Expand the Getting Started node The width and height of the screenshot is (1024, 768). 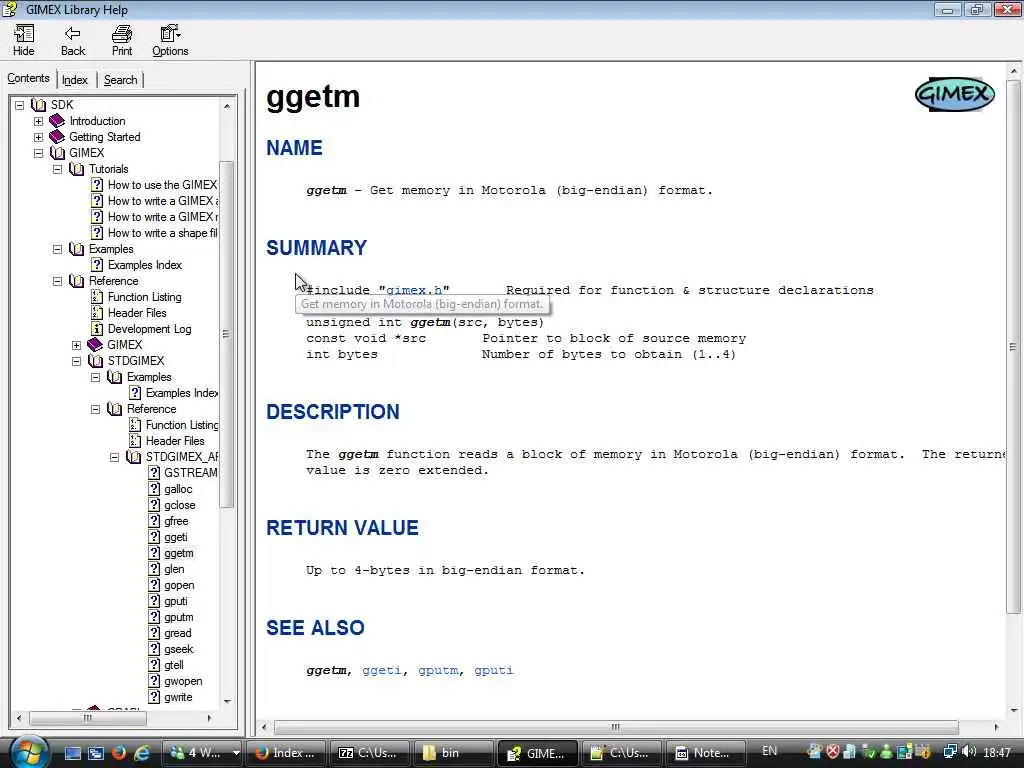tap(39, 137)
